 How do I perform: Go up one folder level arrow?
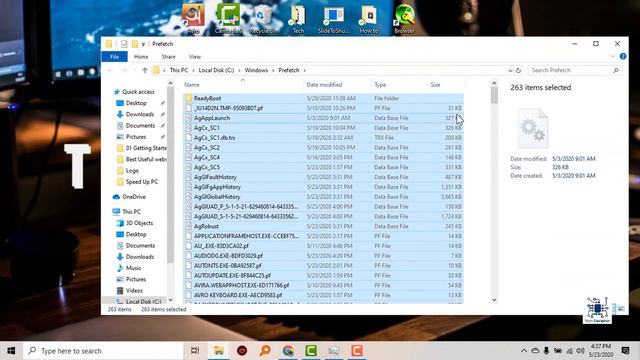[144, 70]
